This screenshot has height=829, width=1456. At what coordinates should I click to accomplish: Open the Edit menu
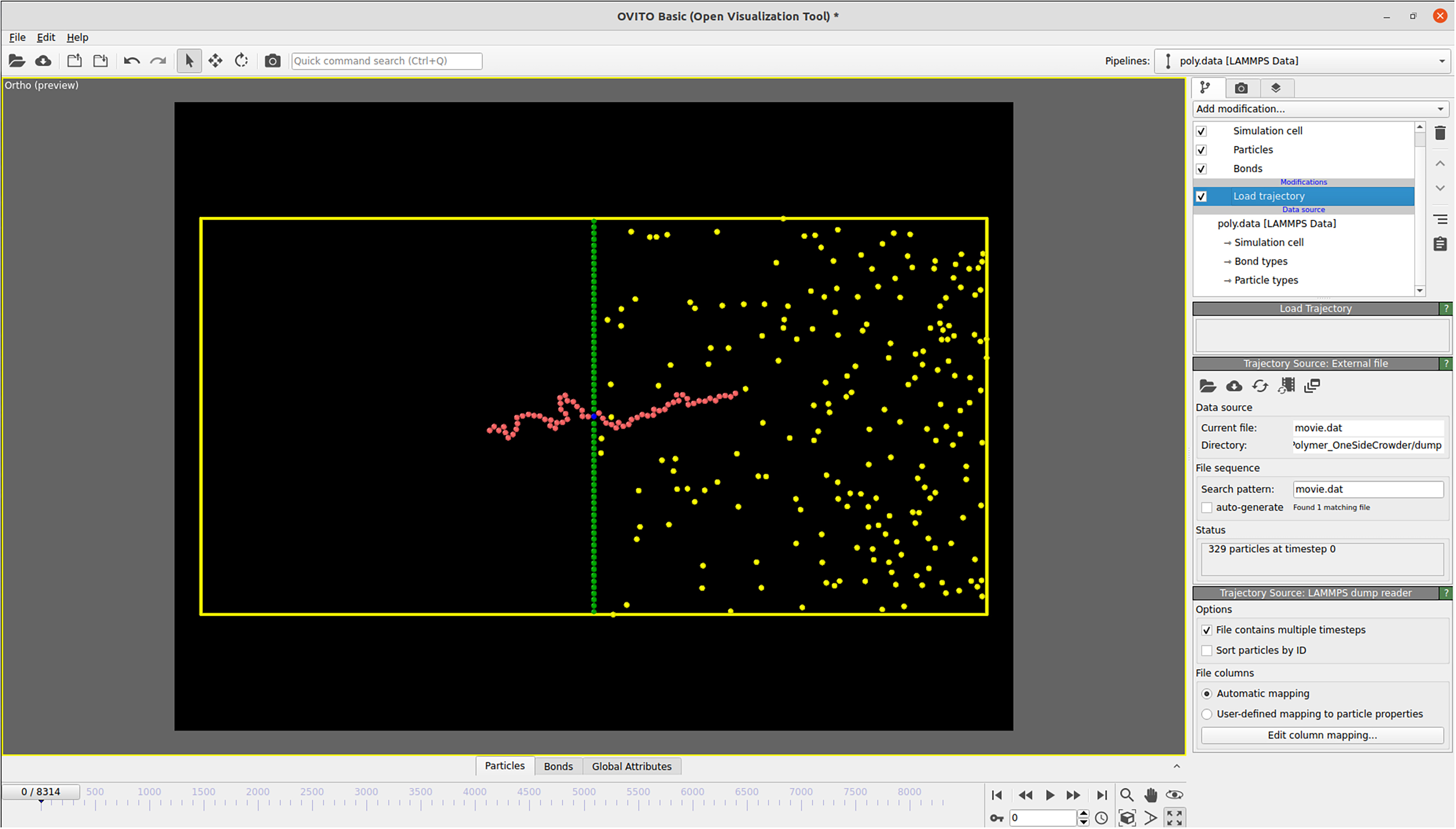click(x=45, y=37)
